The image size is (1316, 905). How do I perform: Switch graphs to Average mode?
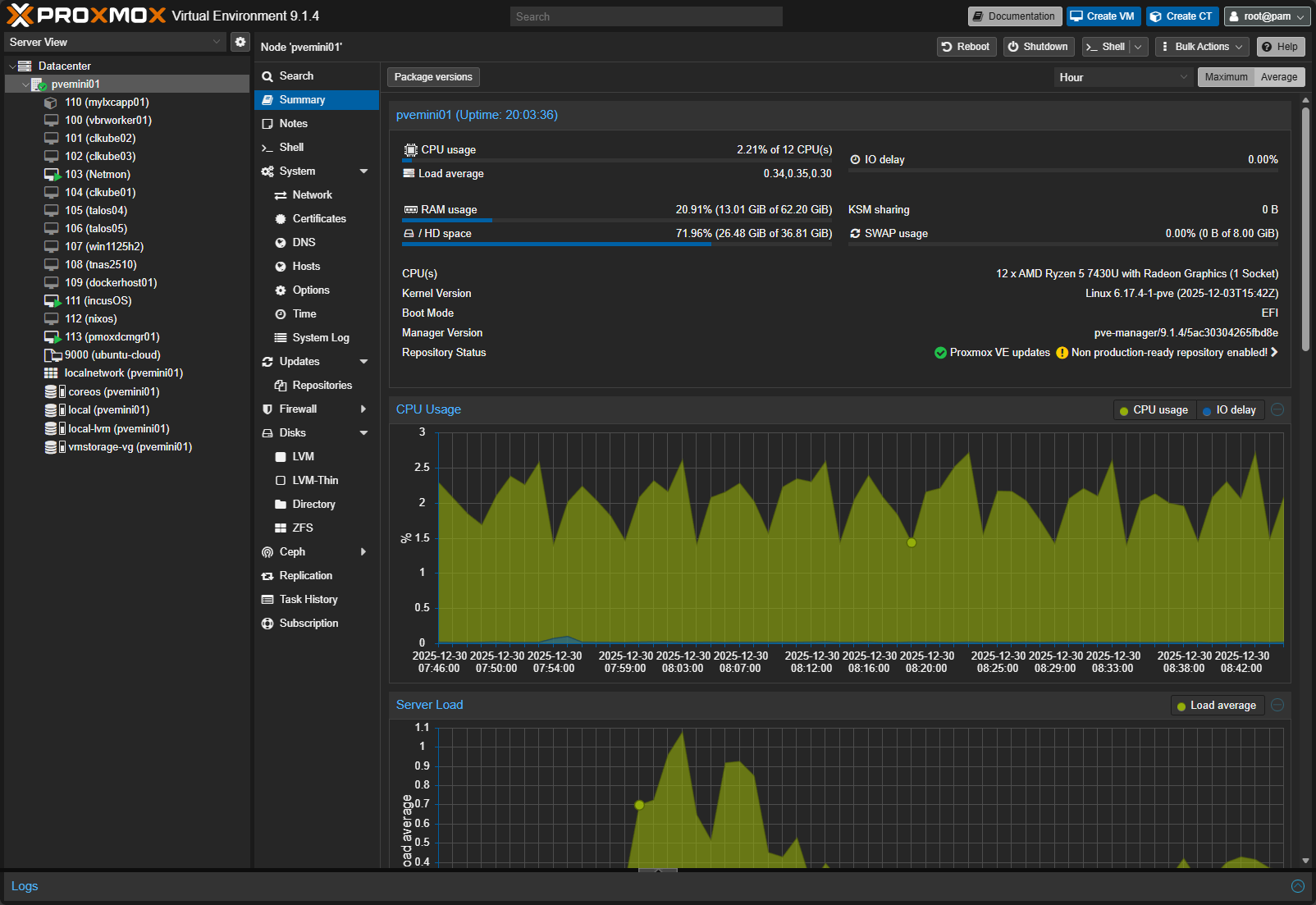(1278, 77)
